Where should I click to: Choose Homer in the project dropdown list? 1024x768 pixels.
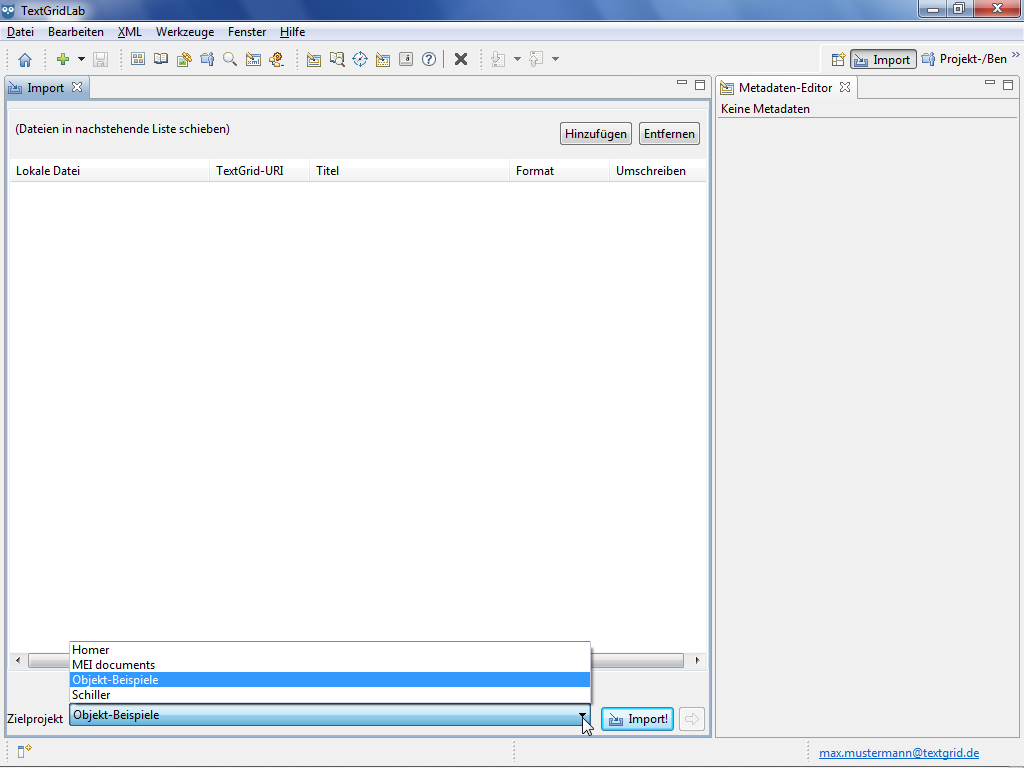coord(91,650)
